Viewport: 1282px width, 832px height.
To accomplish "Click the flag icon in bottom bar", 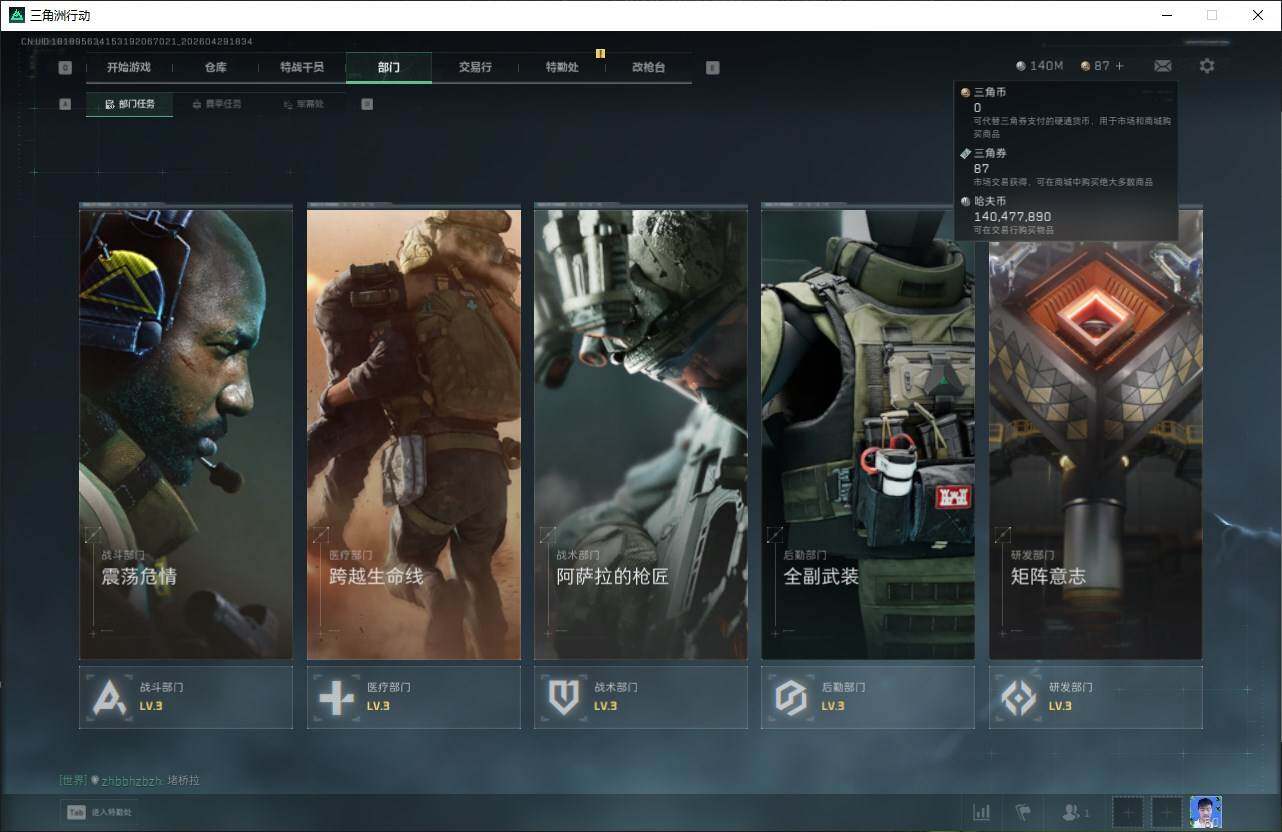I will pos(1022,812).
